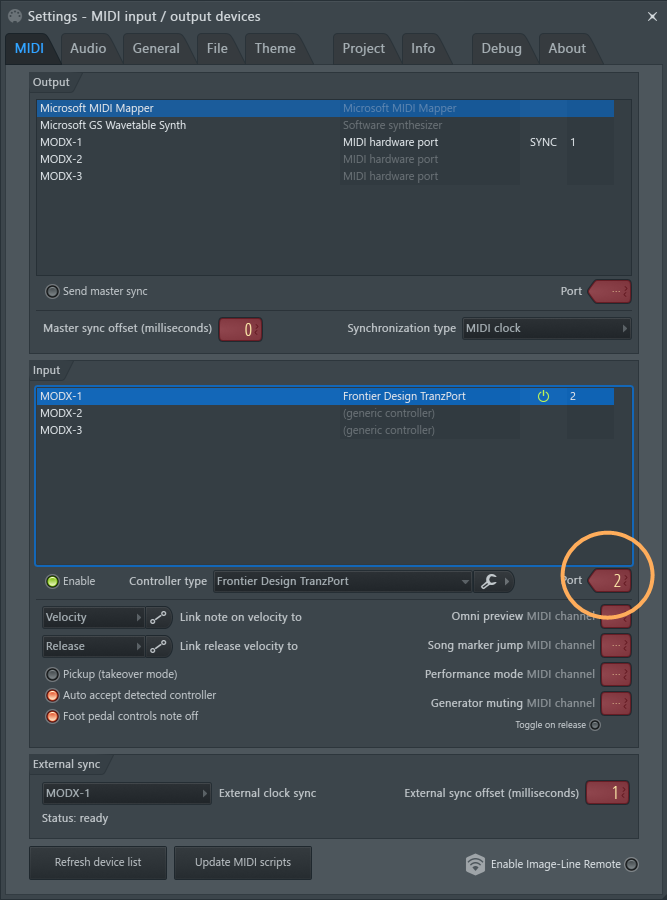The width and height of the screenshot is (667, 900).
Task: Select Microsoft GS Wavetable Synth output
Action: [325, 125]
